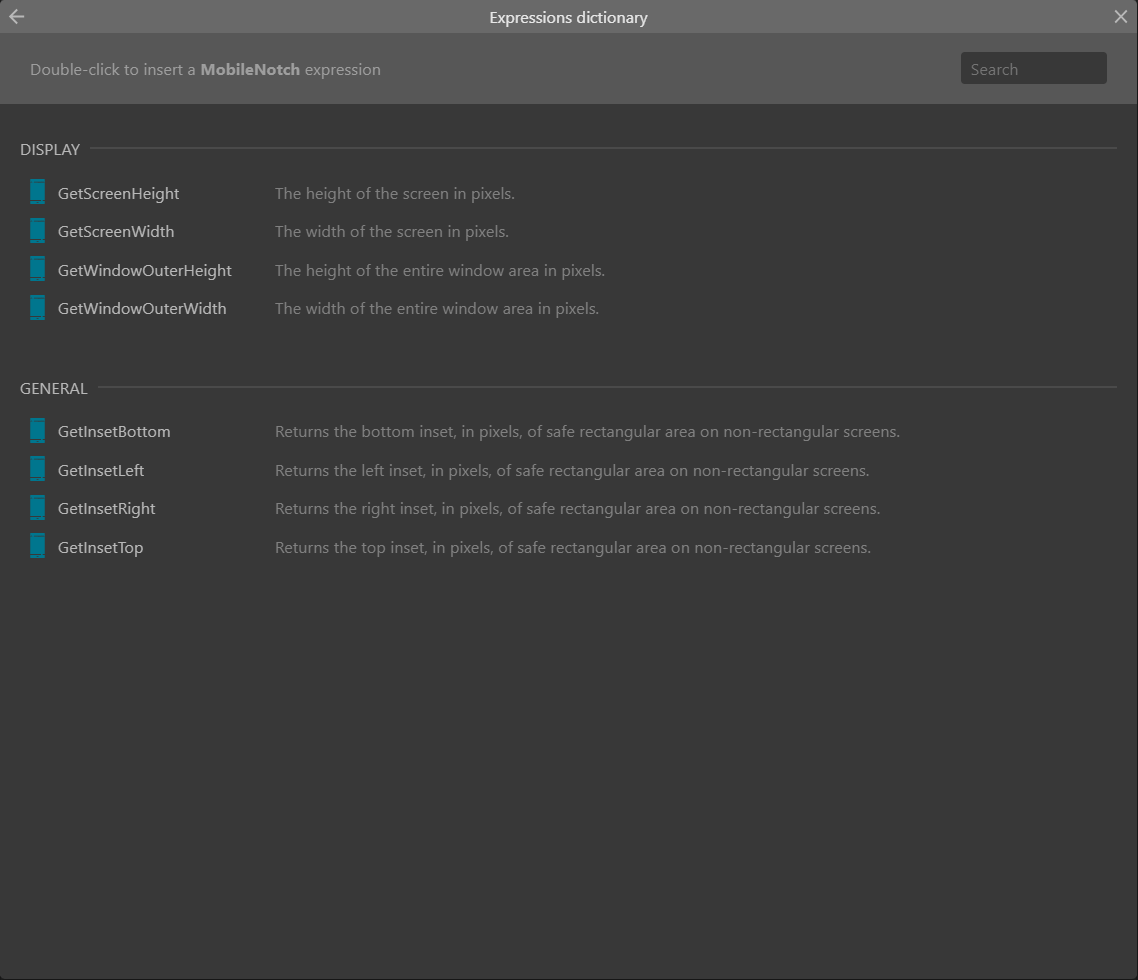Select the GetInsetTop expression name
The width and height of the screenshot is (1138, 980).
pos(100,548)
